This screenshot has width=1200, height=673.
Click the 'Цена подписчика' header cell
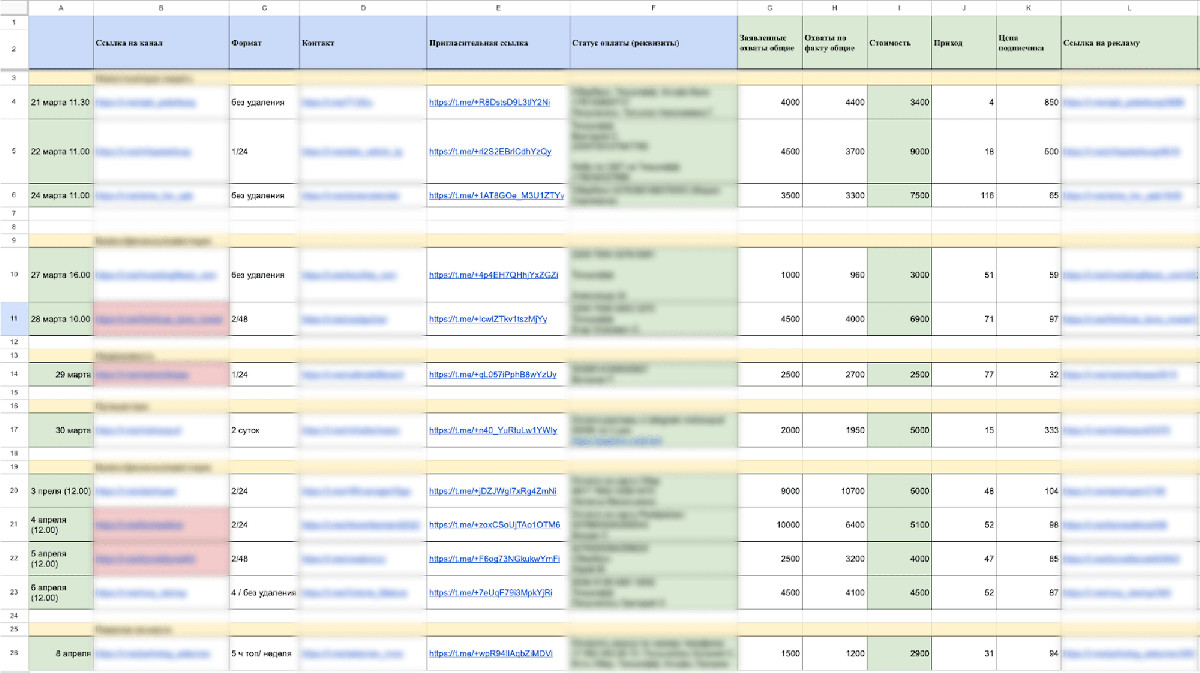1028,44
